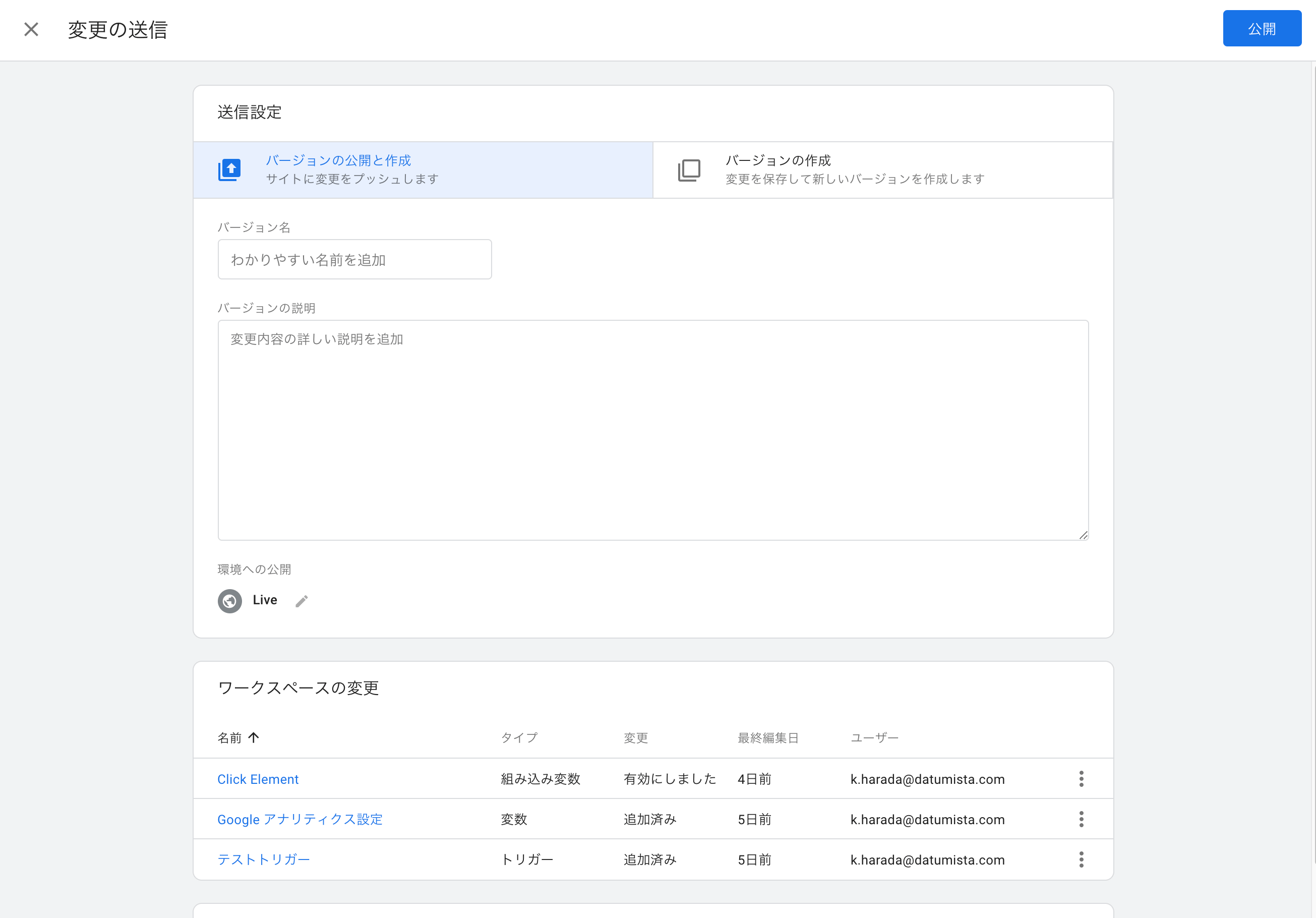Open the Google アナリティクス設定 link

coord(300,819)
